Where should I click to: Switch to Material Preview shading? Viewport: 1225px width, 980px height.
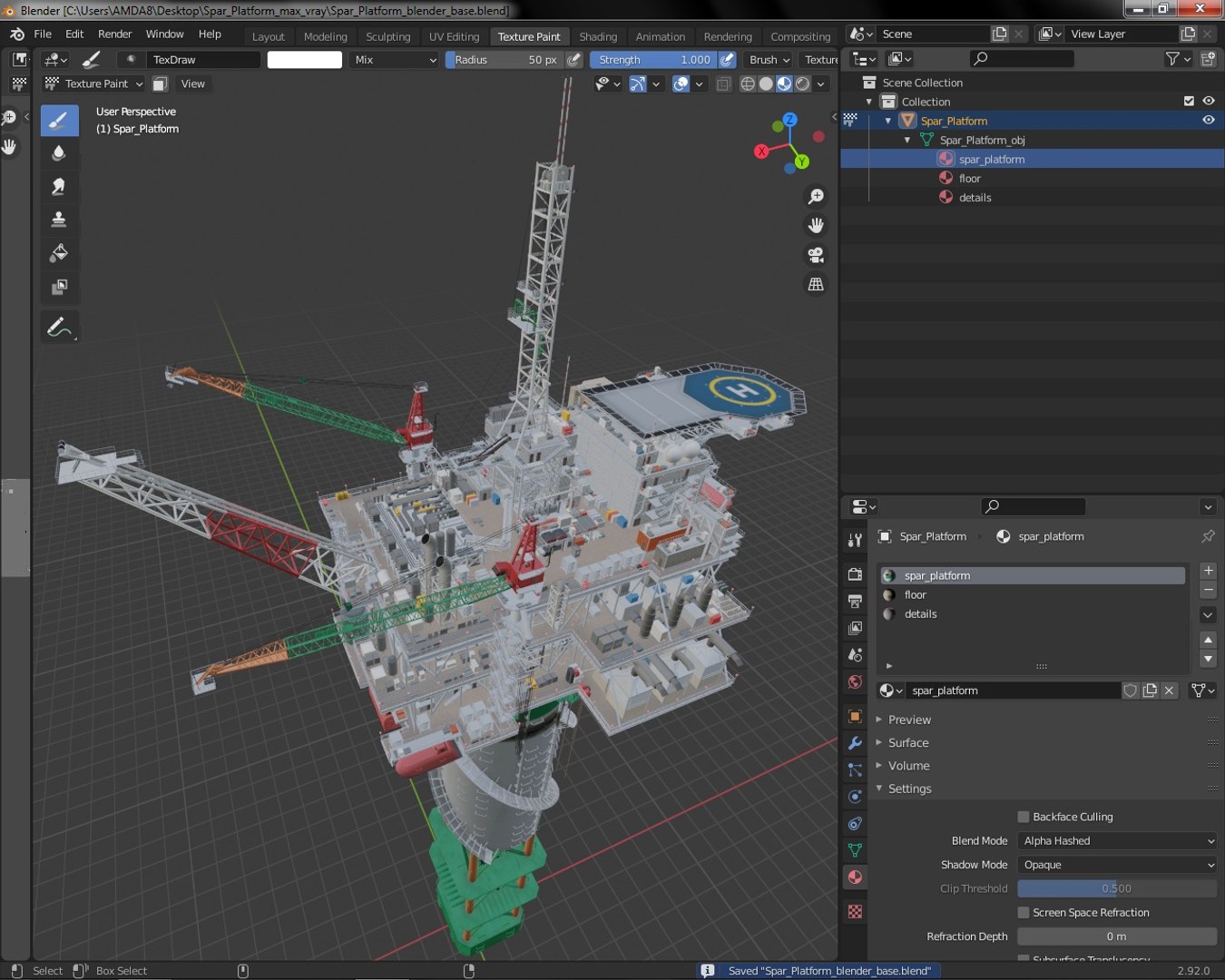(784, 83)
